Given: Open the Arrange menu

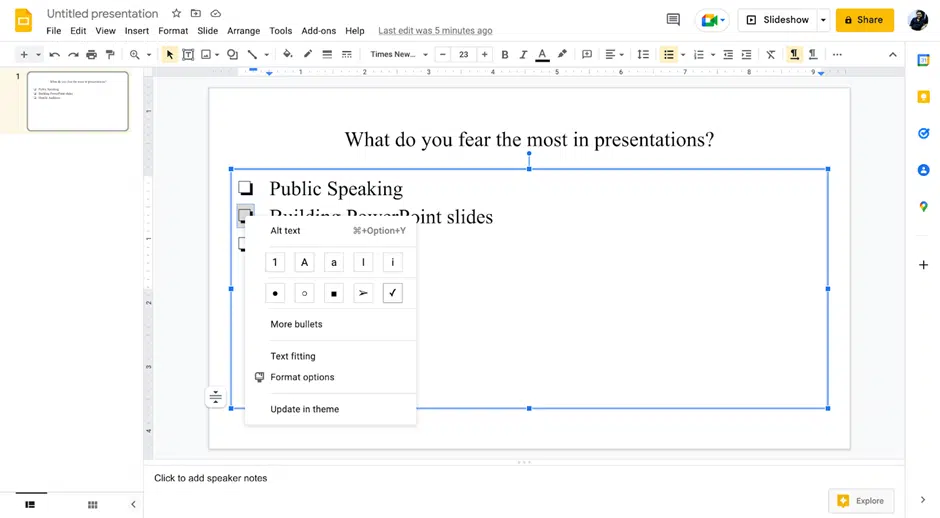Looking at the screenshot, I should tap(243, 31).
